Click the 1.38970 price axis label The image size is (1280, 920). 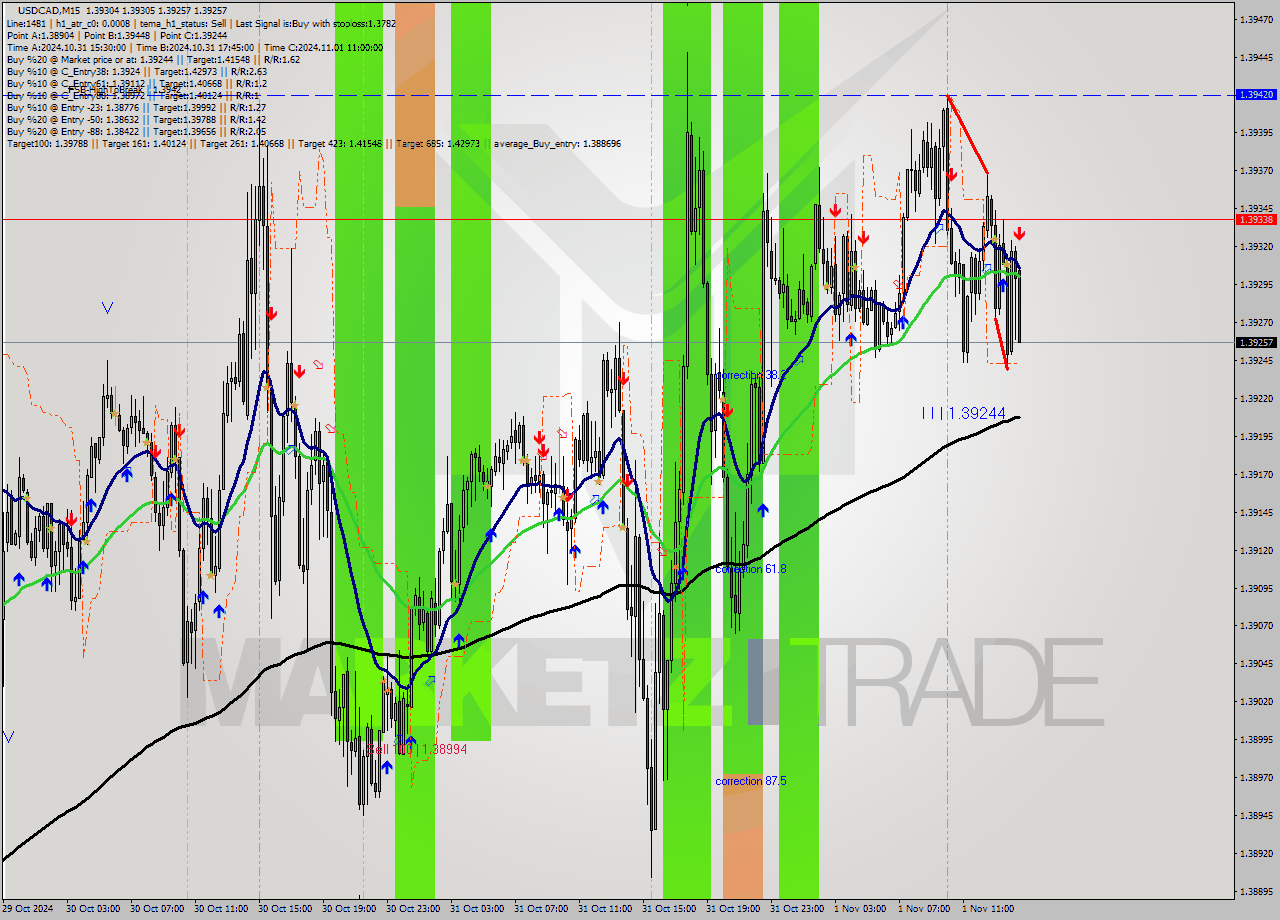pos(1256,777)
